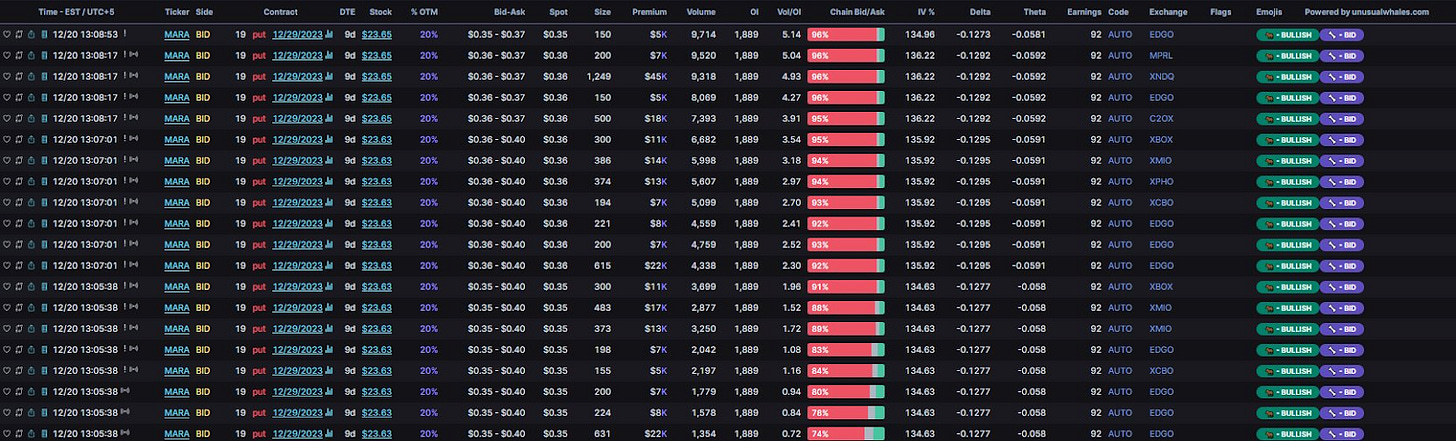Toggle heart on the XPHO exchange row
Screen dimensions: 1456x441
7,182
